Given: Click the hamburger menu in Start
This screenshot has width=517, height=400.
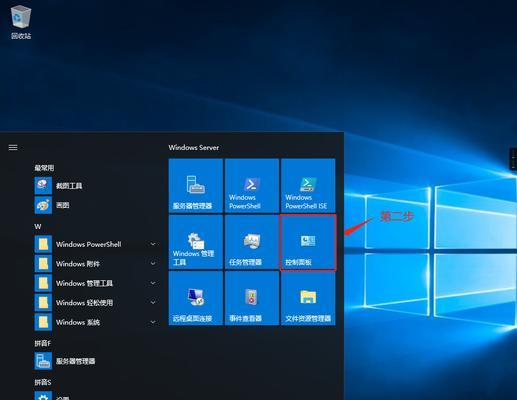Looking at the screenshot, I should [13, 147].
